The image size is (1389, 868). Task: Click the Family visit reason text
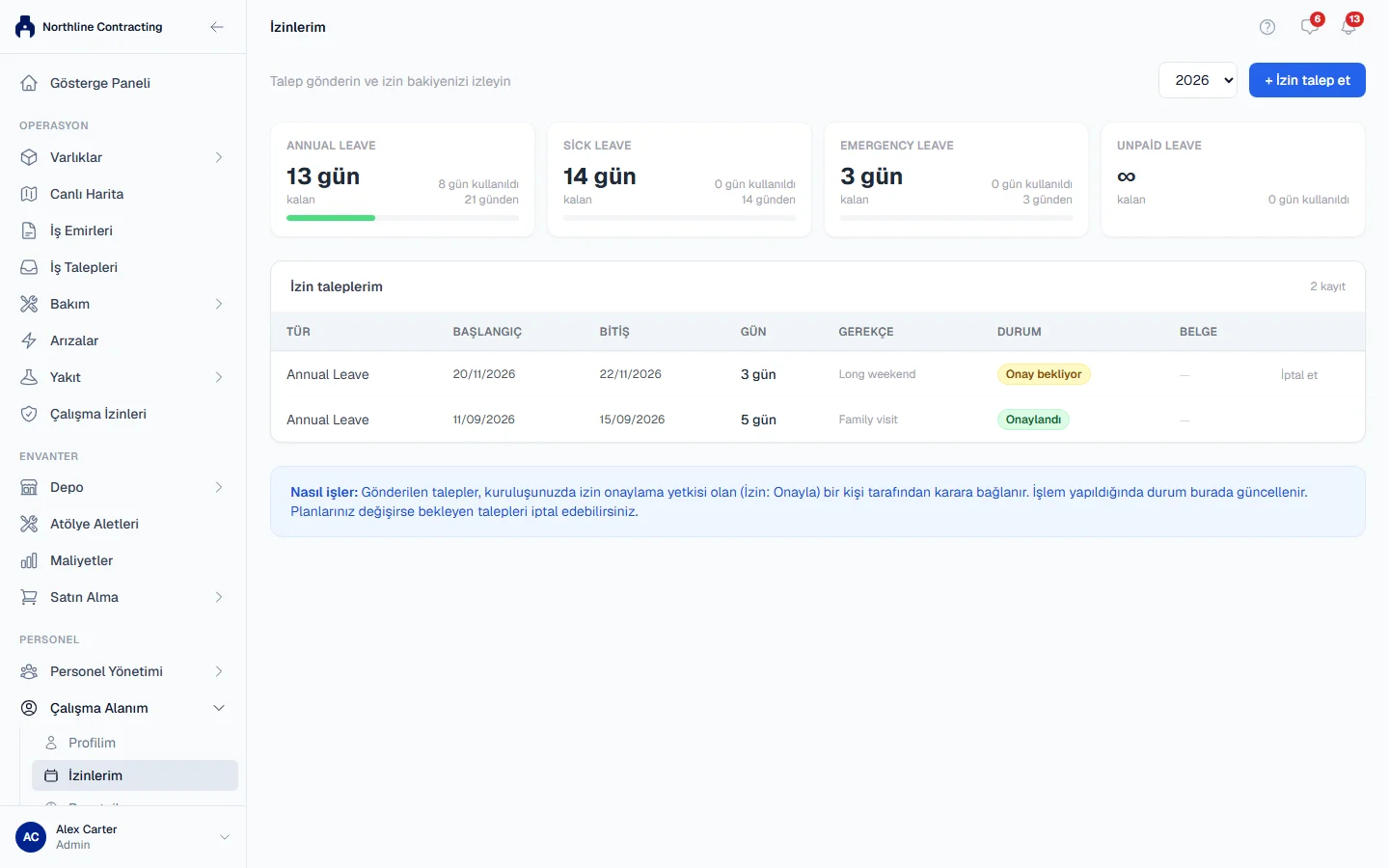[868, 420]
